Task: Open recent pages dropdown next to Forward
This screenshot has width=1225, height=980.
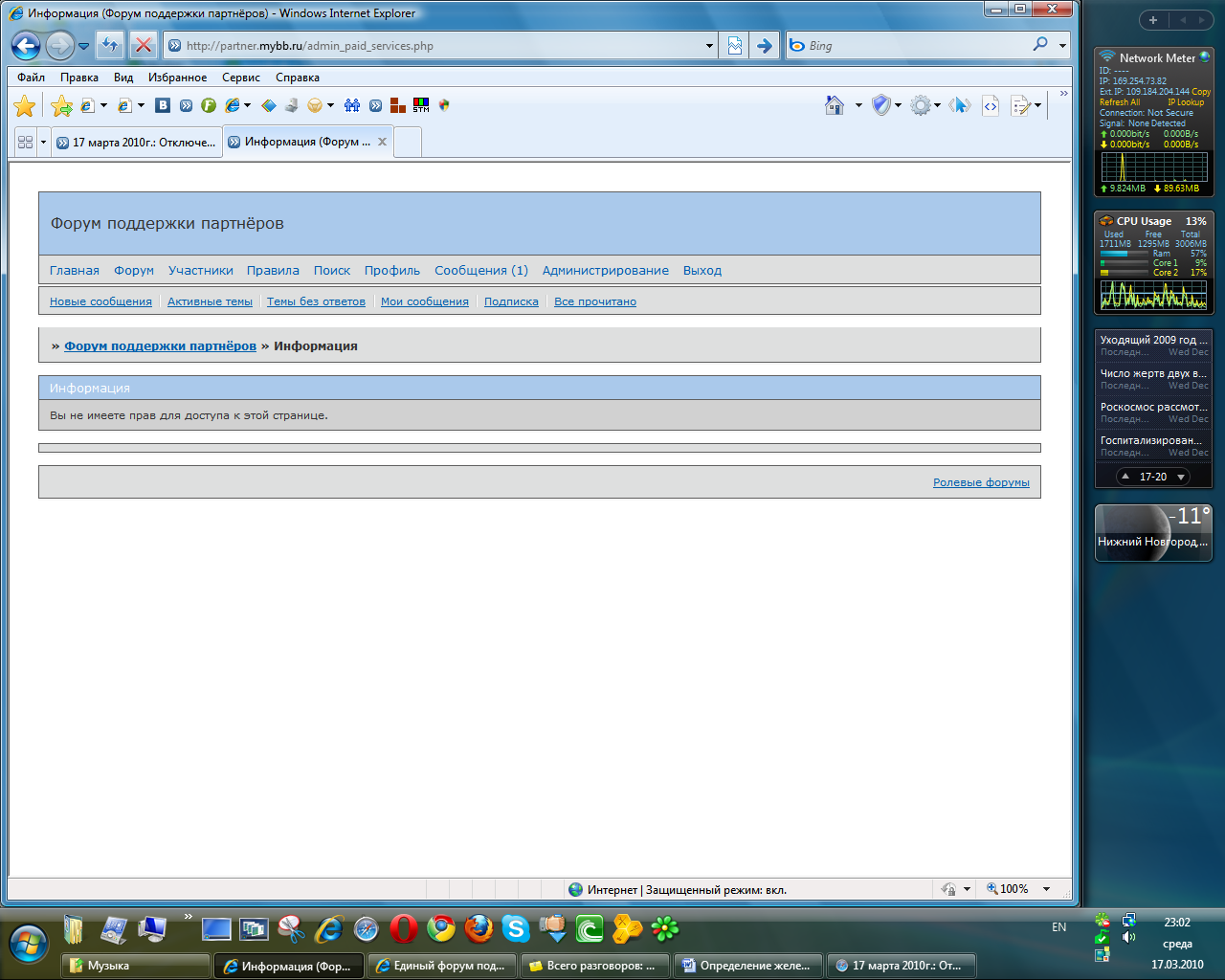Action: point(84,45)
